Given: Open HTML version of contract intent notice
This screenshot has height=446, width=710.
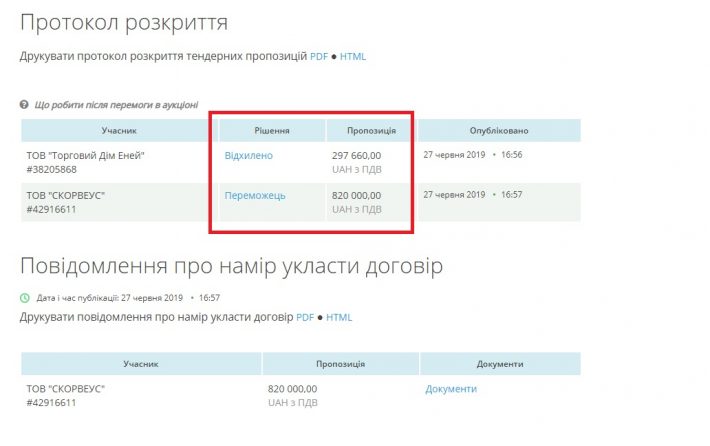Looking at the screenshot, I should click(339, 317).
